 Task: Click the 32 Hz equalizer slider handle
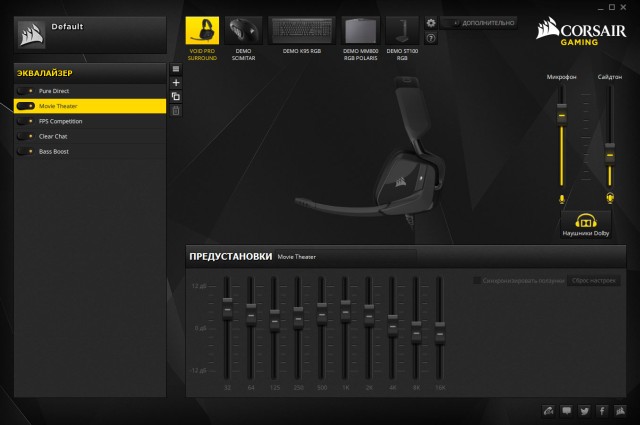pos(227,310)
